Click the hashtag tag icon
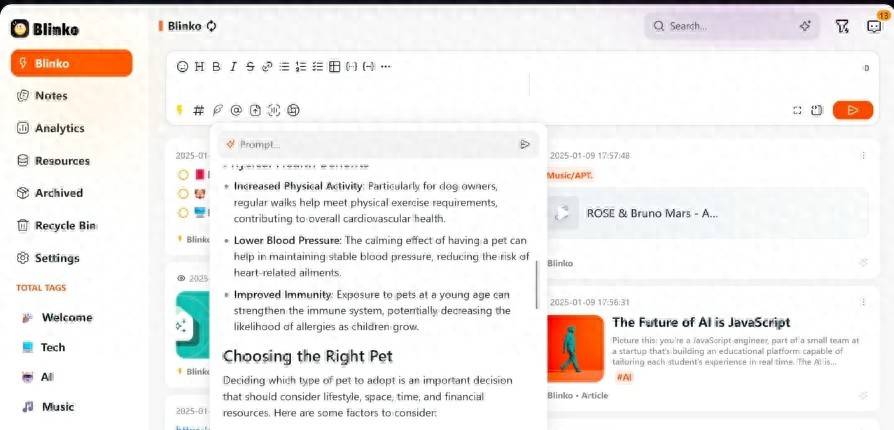The image size is (894, 430). click(x=199, y=110)
